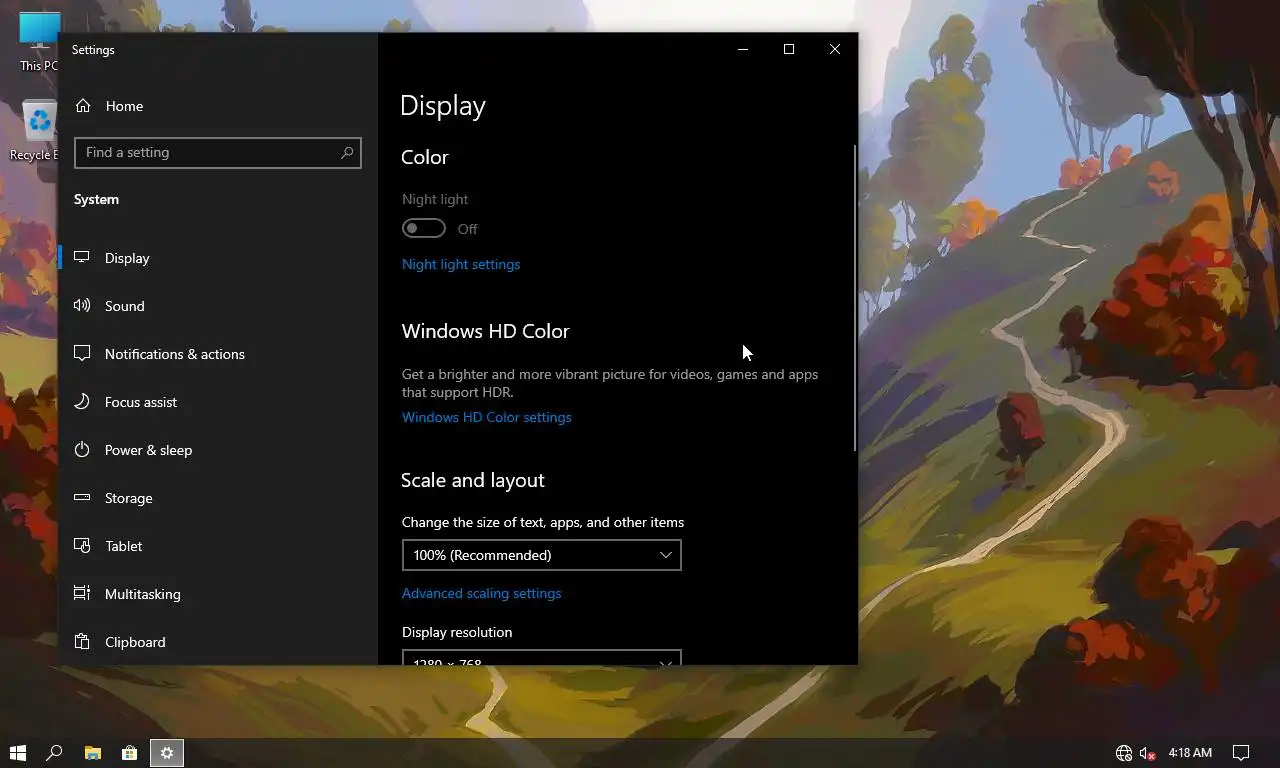Toggle the Night light switch

click(x=424, y=229)
